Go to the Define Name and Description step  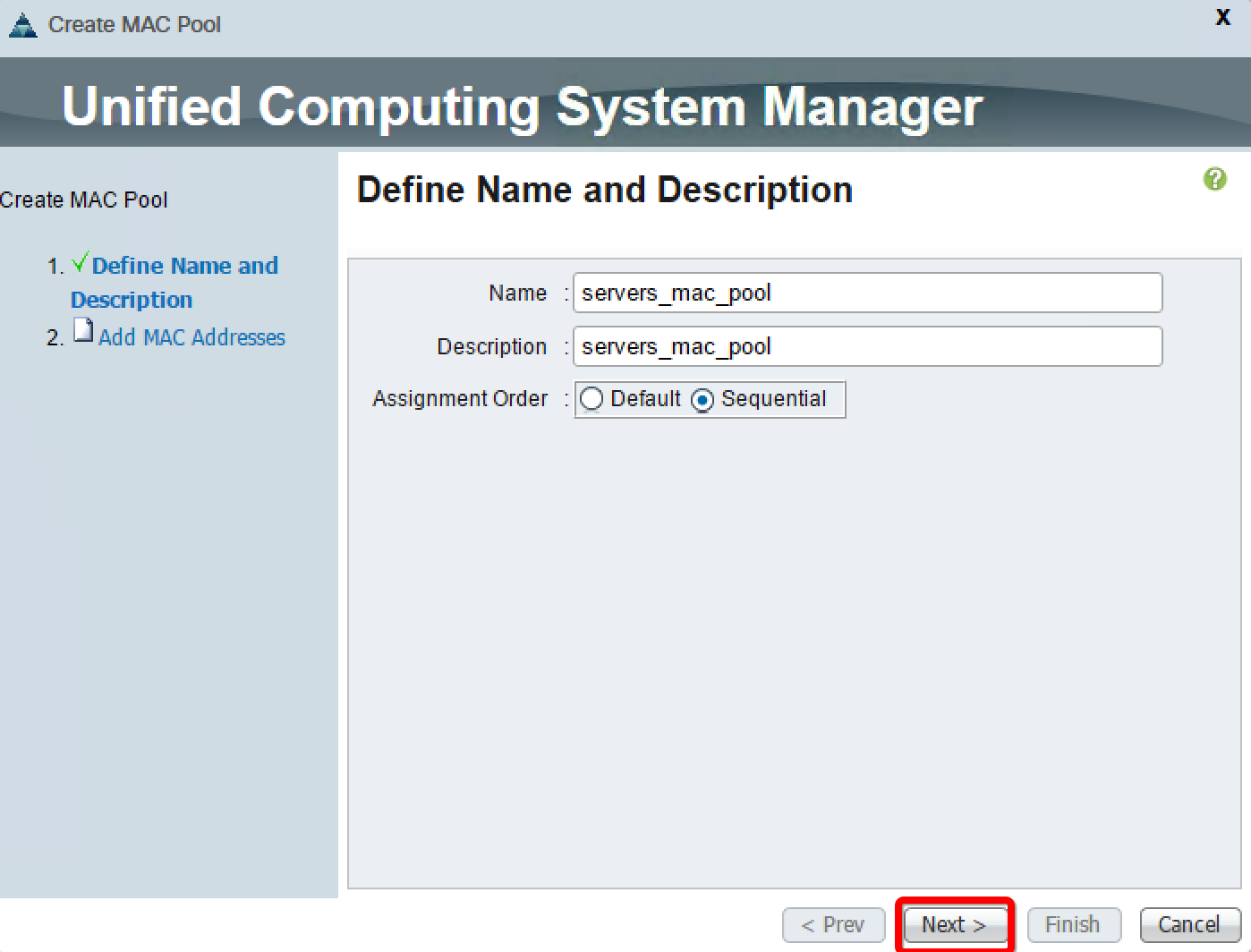174,282
